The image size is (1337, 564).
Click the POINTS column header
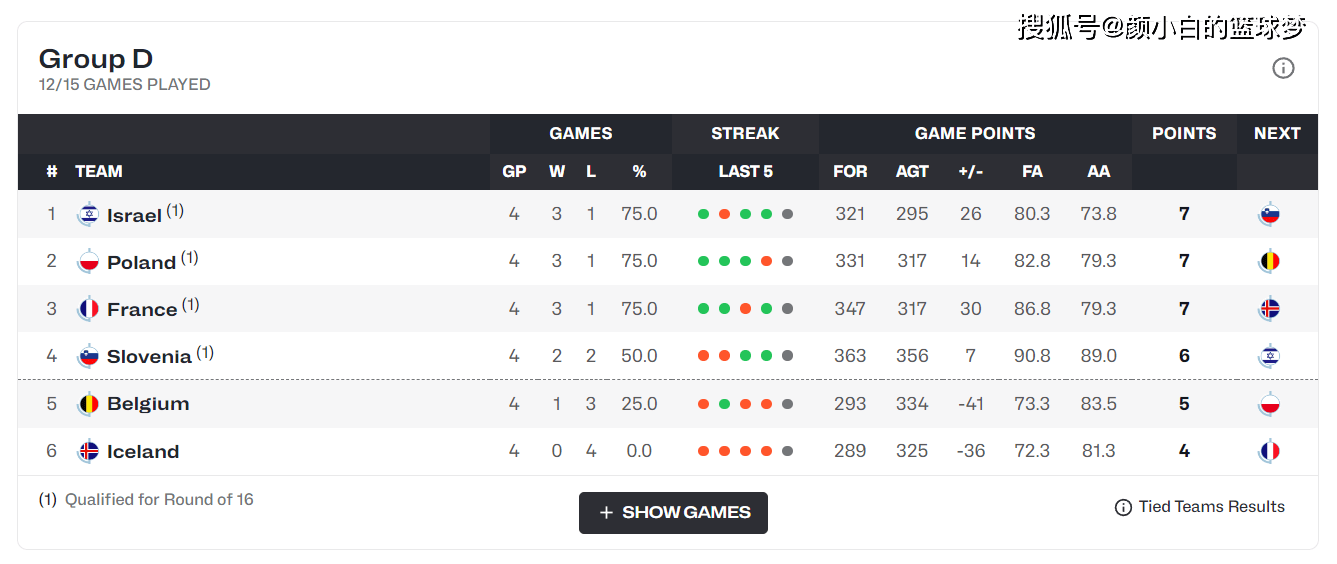(x=1184, y=133)
